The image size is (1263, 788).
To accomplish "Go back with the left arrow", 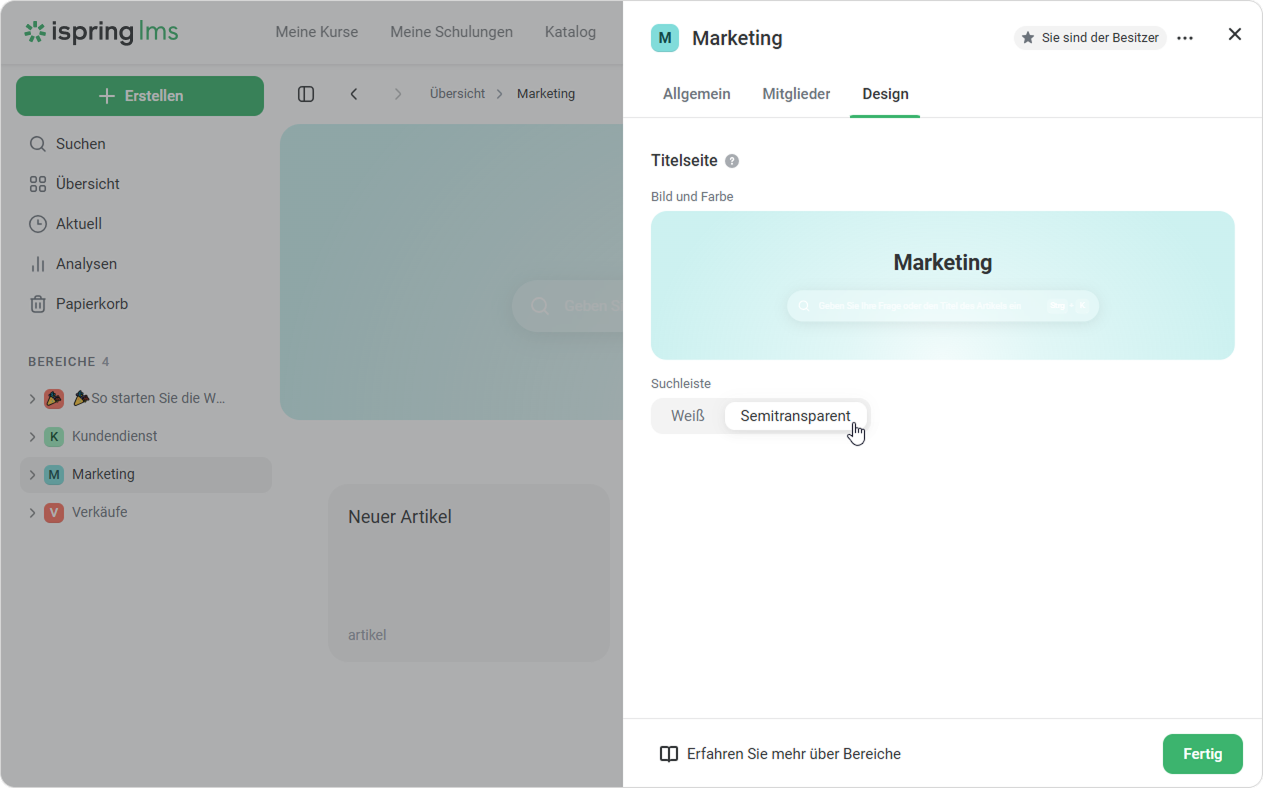I will tap(354, 94).
